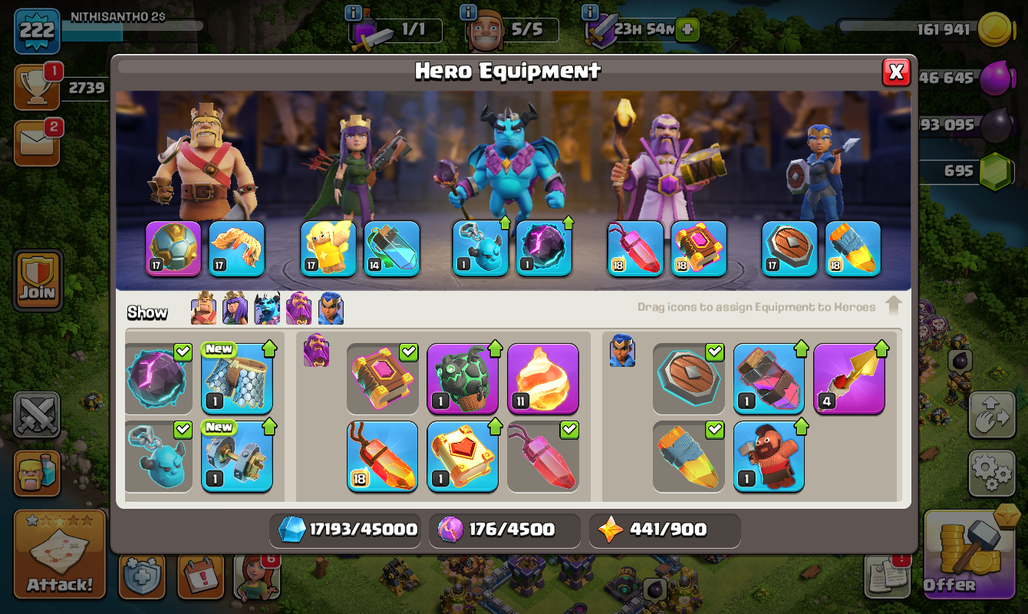Select the Lavaloon Puppet equipment
This screenshot has height=614, width=1028.
coord(462,379)
